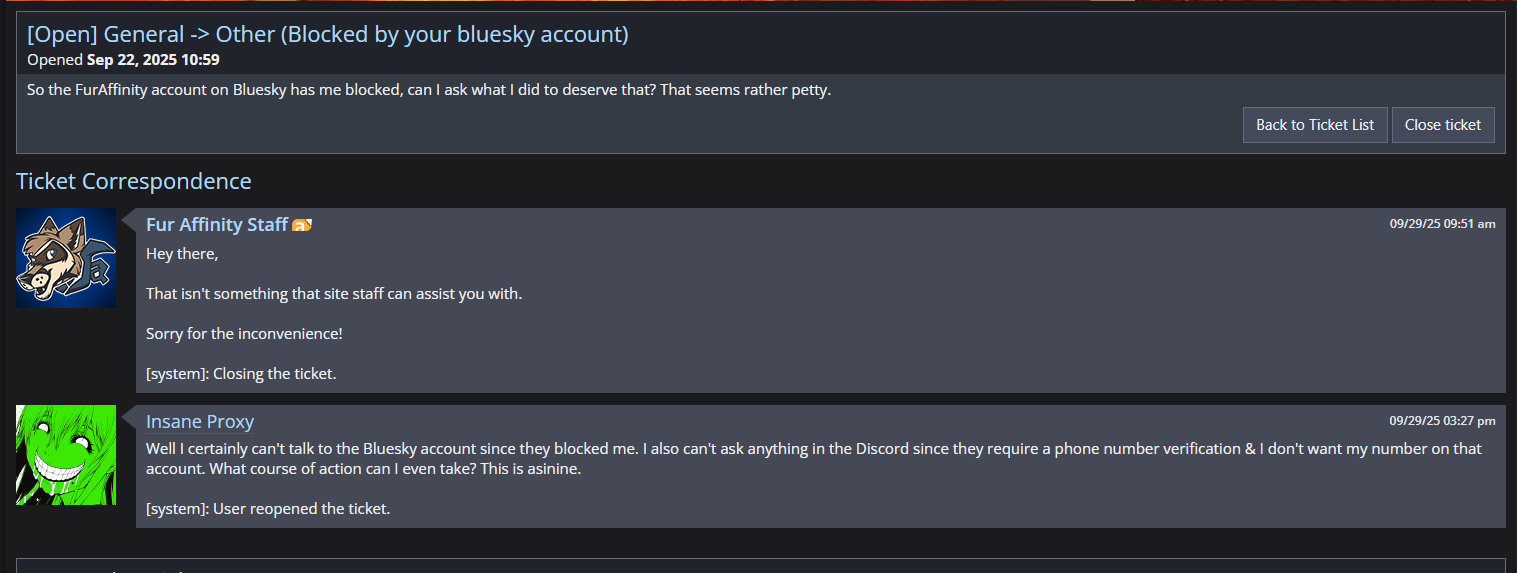Viewport: 1517px width, 573px height.
Task: Open Insane Proxy's green avatar image
Action: (x=66, y=455)
